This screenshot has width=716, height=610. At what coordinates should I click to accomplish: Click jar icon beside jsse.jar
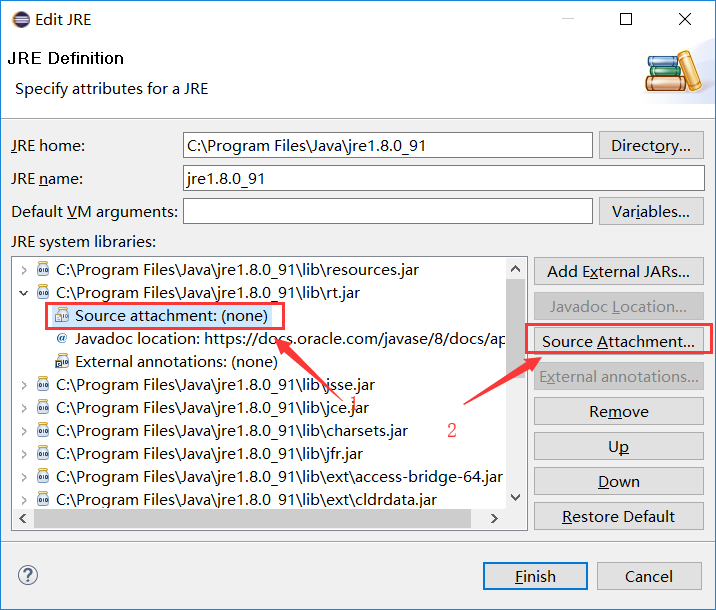[43, 384]
